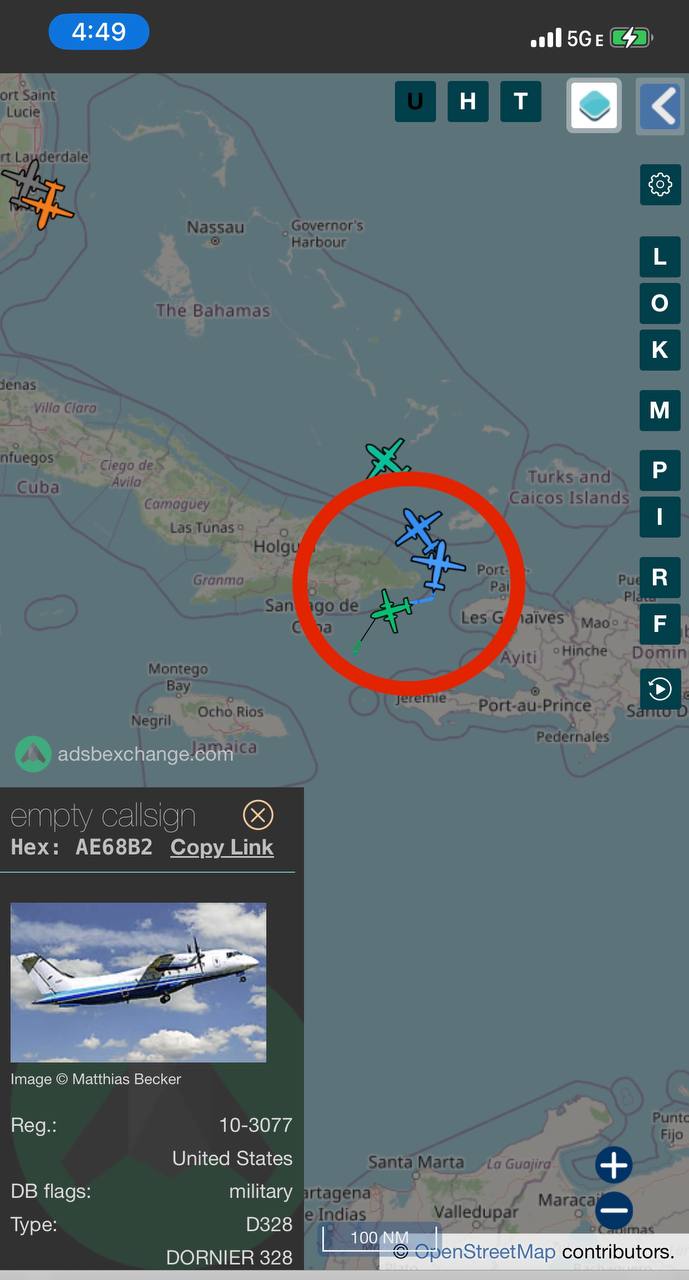Viewport: 689px width, 1280px height.
Task: Click the P button on right
Action: click(x=660, y=471)
